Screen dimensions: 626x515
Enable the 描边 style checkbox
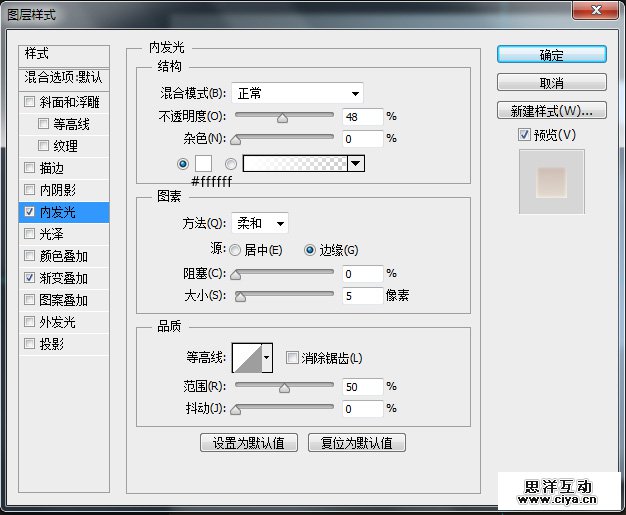[30, 167]
